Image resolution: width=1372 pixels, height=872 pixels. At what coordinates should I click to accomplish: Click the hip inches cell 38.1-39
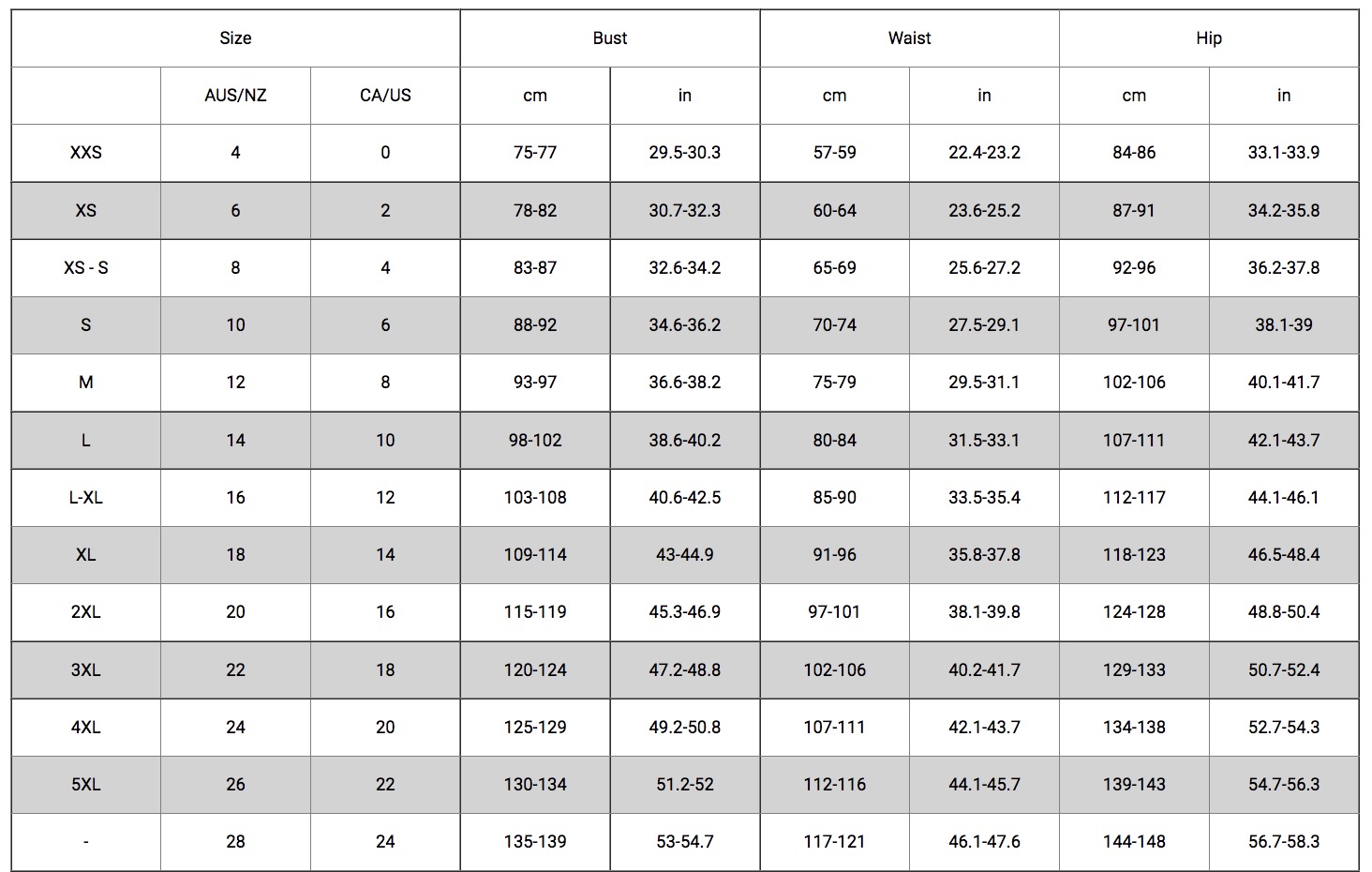click(1284, 325)
